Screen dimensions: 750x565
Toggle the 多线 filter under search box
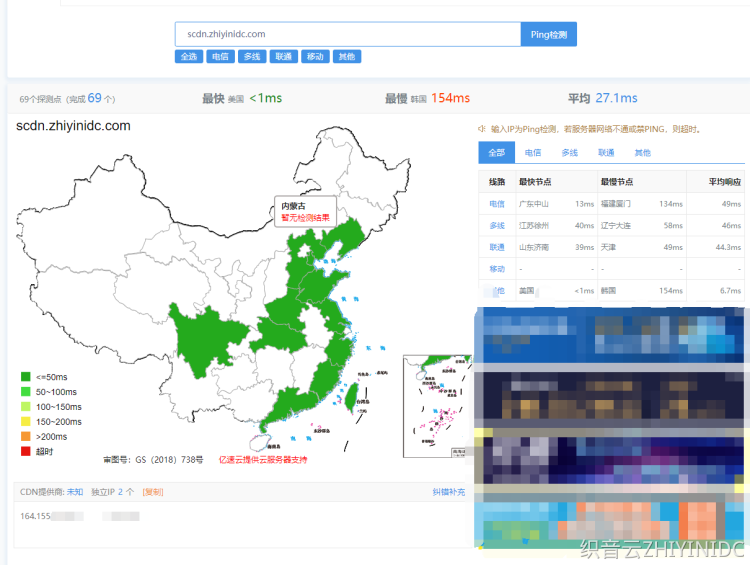pos(252,57)
